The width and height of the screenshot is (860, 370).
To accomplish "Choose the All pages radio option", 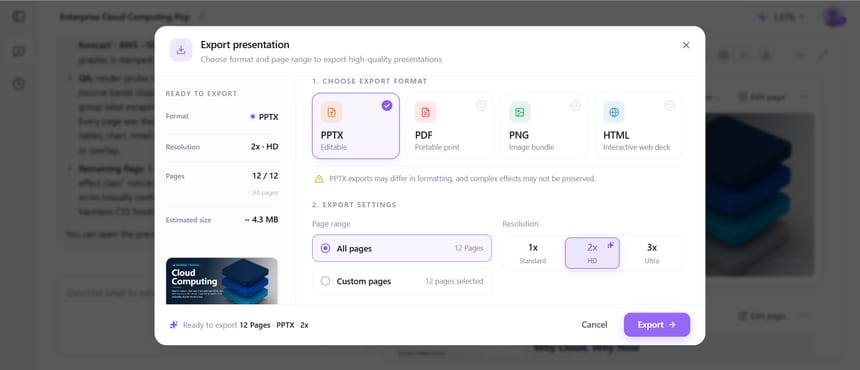I will pyautogui.click(x=401, y=248).
